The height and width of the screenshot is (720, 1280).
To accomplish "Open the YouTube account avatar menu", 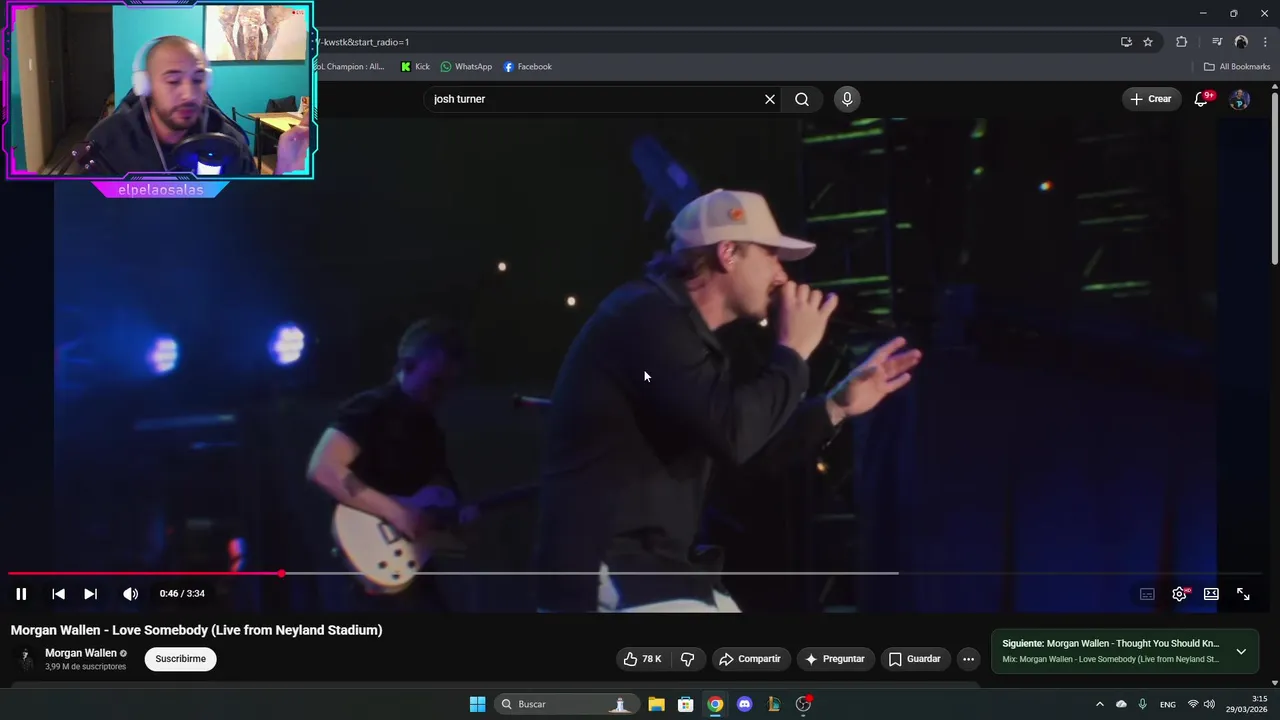I will pos(1240,99).
